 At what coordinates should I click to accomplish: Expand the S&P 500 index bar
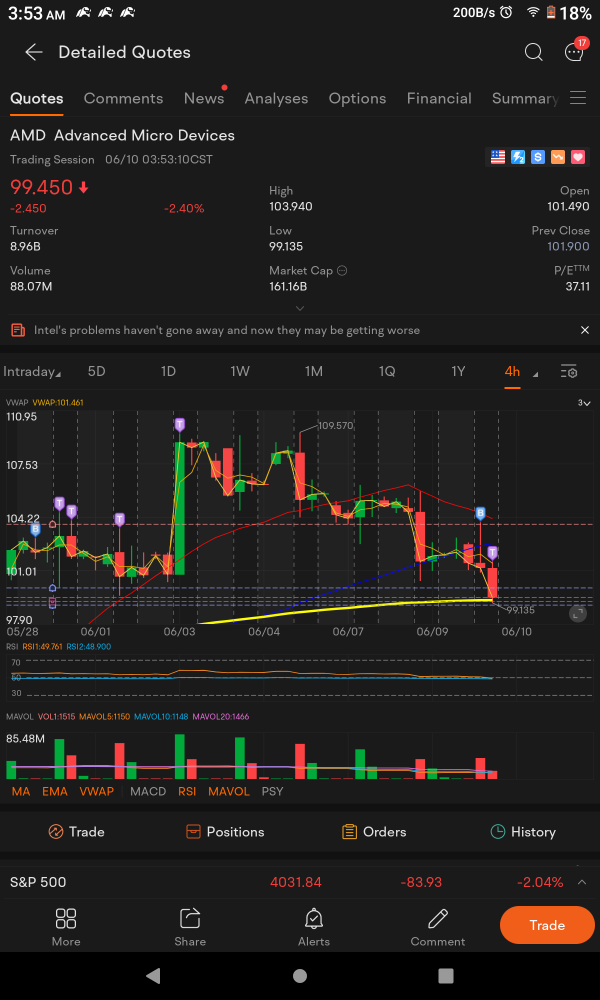(582, 883)
